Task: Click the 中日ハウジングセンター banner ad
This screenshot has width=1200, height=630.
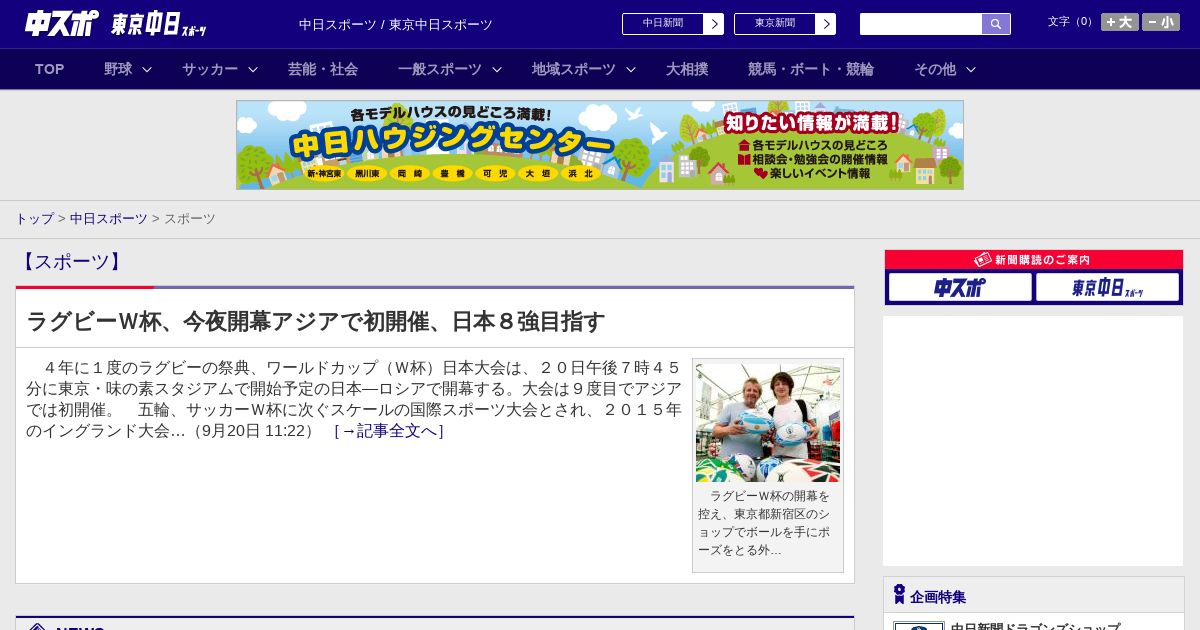Action: 600,145
